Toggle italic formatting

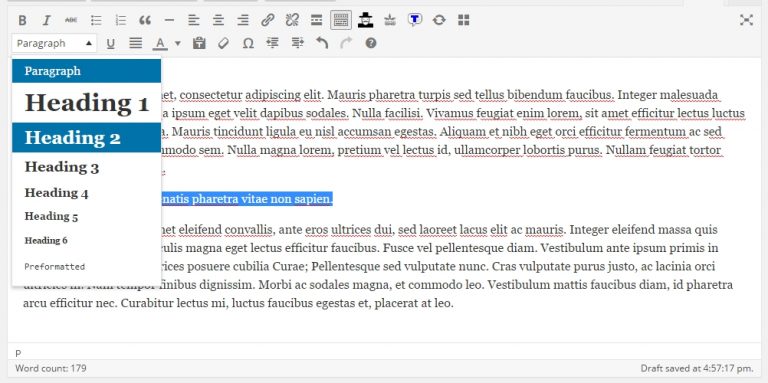click(47, 20)
